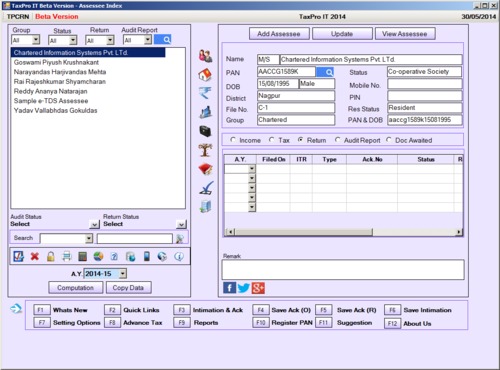The image size is (500, 370).
Task: Select the Return radio button
Action: [x=300, y=140]
